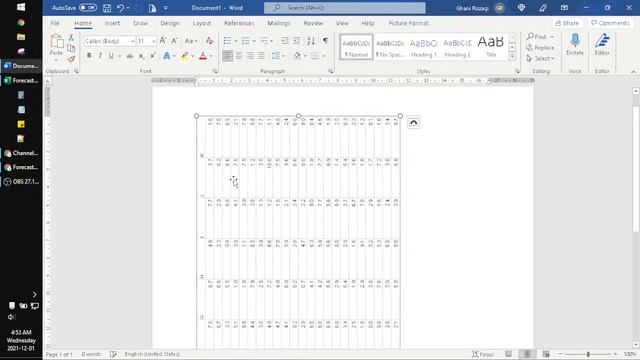
Task: Apply the yellow text highlight color
Action: pos(185,56)
